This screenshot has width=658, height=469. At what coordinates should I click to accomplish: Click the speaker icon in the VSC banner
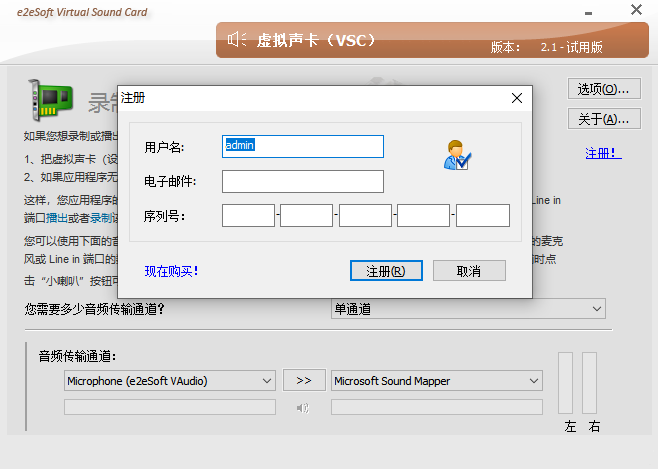pos(237,39)
